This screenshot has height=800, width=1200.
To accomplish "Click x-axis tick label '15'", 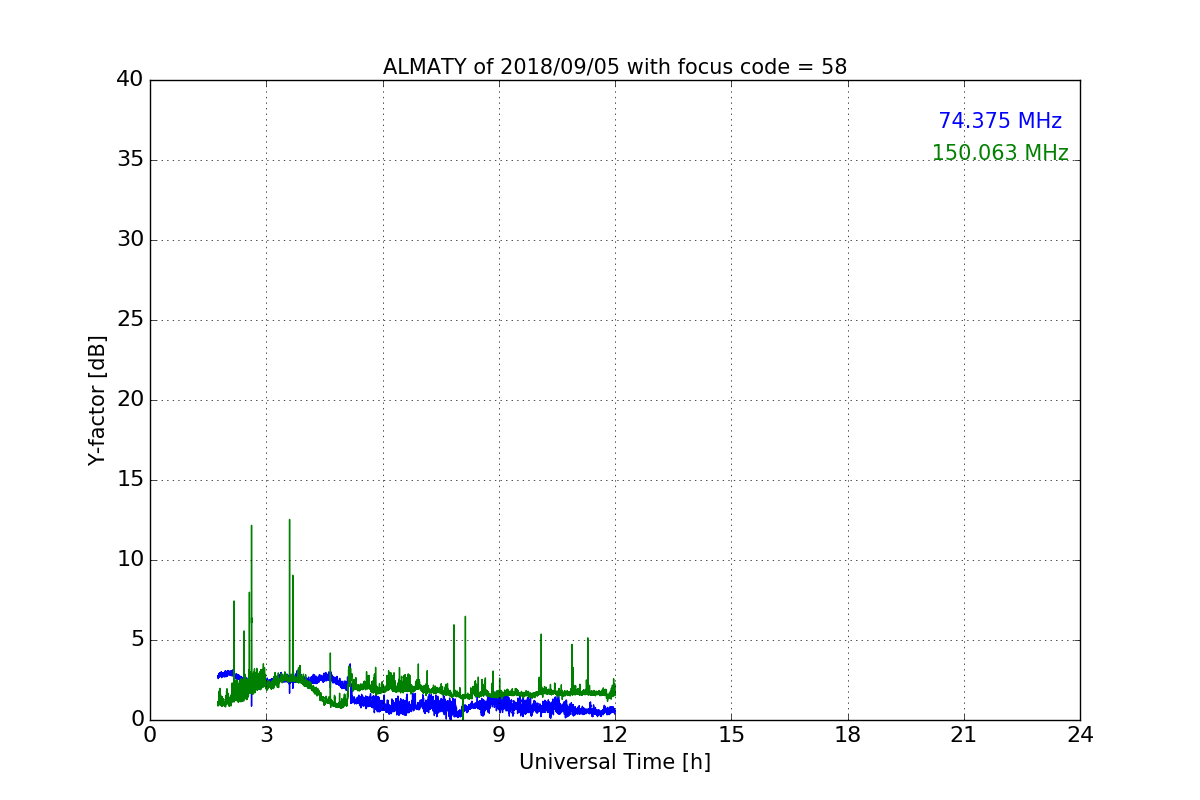I will 731,735.
